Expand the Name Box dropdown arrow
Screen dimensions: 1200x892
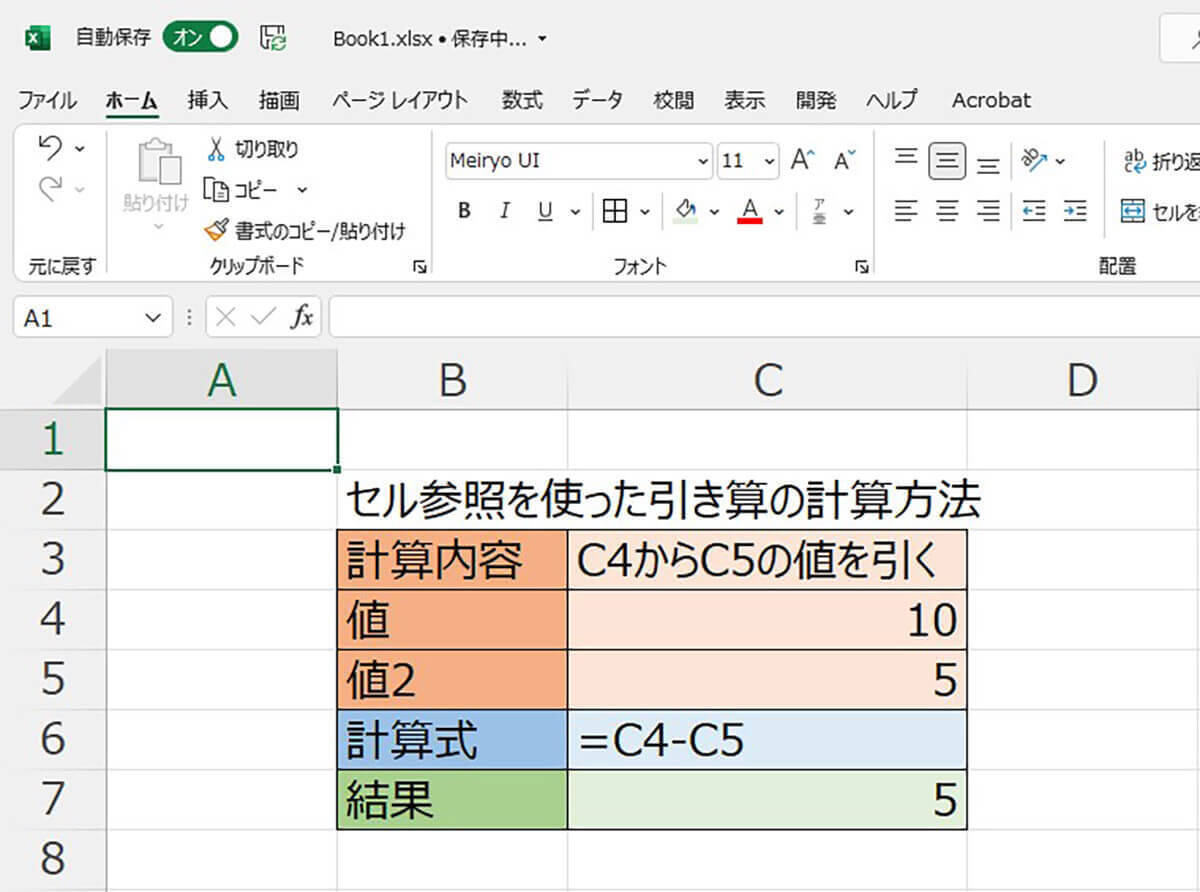pyautogui.click(x=152, y=318)
